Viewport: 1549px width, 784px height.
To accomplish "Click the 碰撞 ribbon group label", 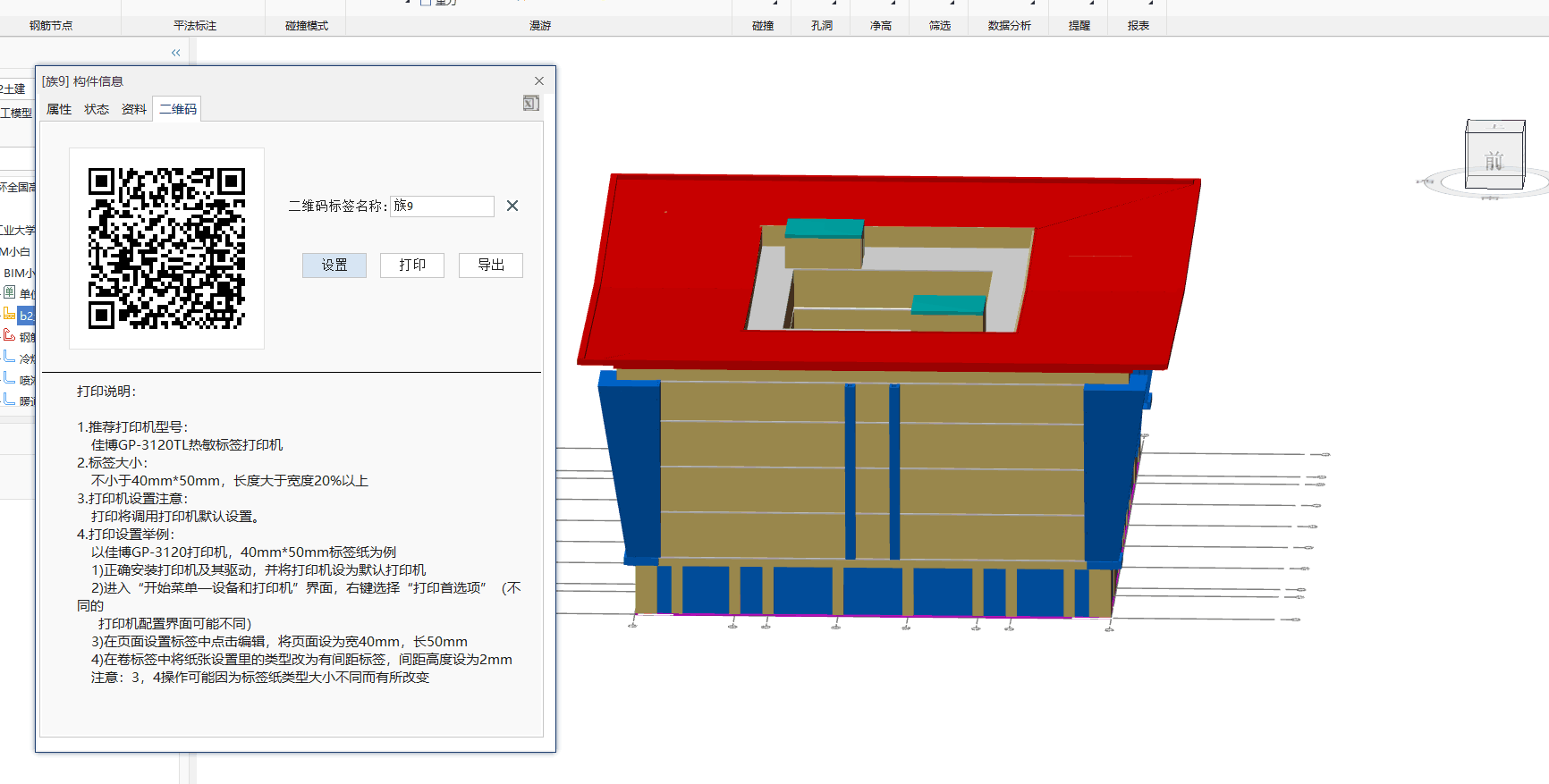I will 763,26.
